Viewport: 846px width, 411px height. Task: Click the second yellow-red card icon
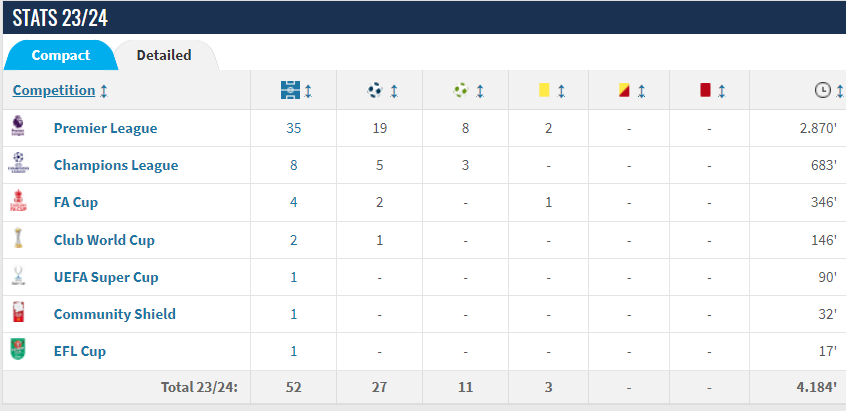pos(625,90)
